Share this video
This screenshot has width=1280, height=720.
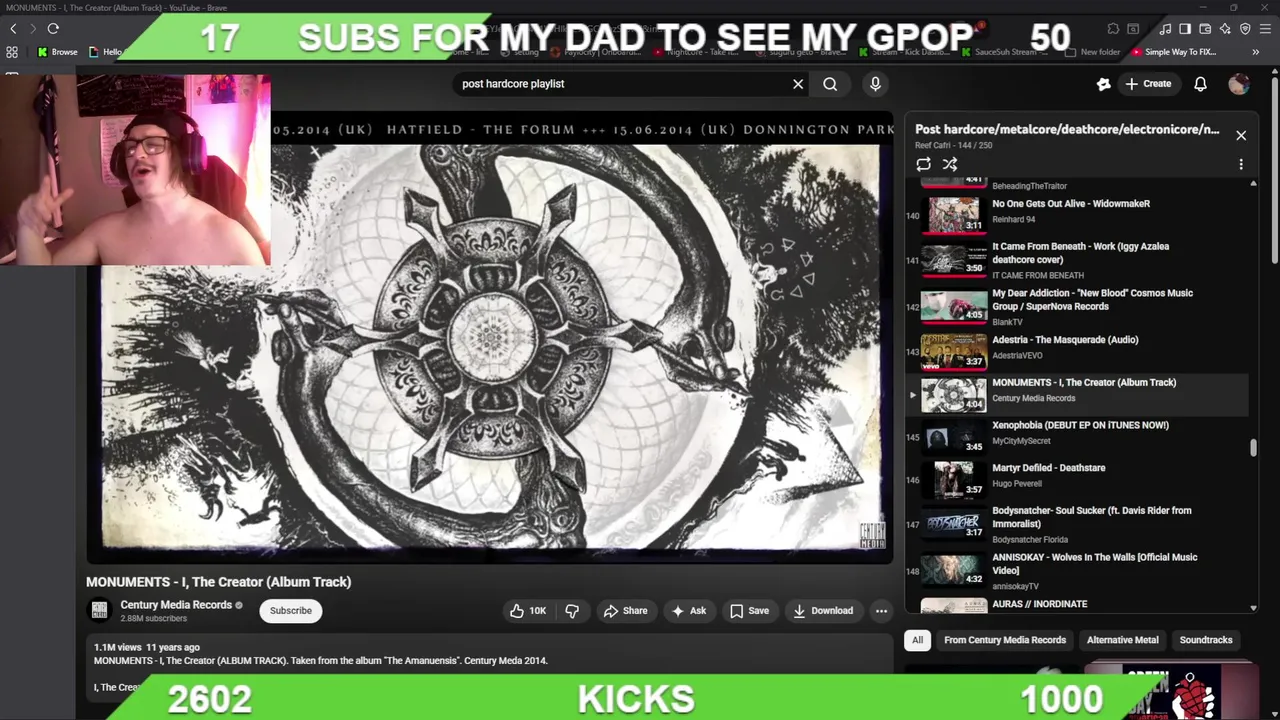(x=625, y=611)
